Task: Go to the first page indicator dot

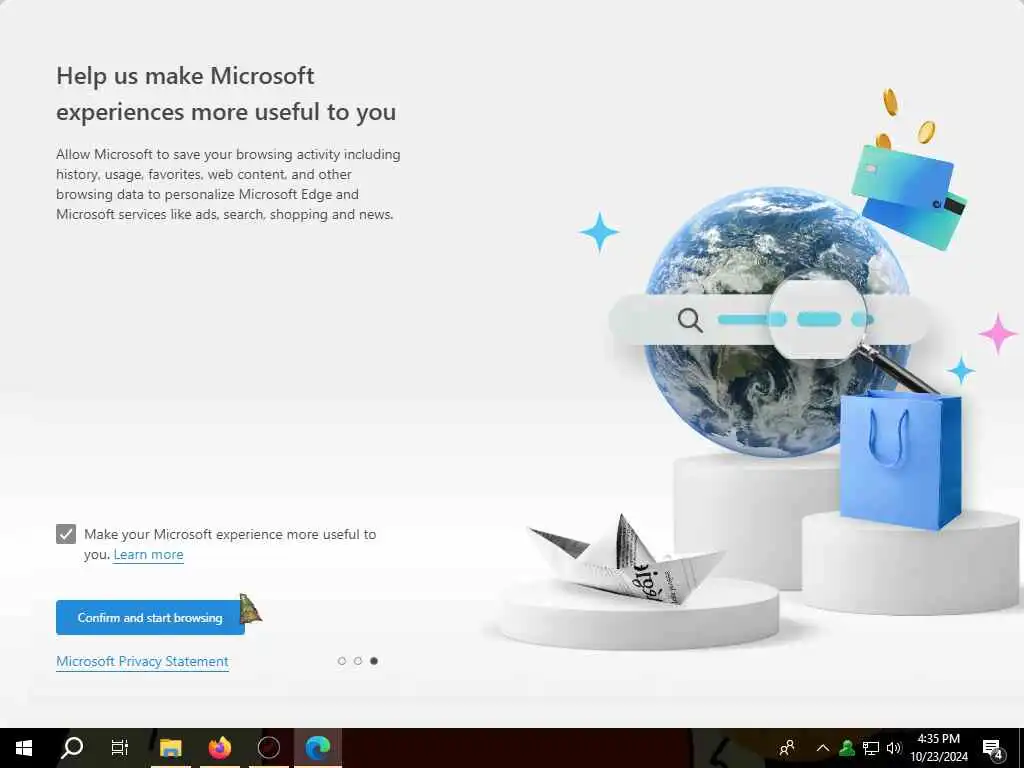Action: [x=342, y=661]
